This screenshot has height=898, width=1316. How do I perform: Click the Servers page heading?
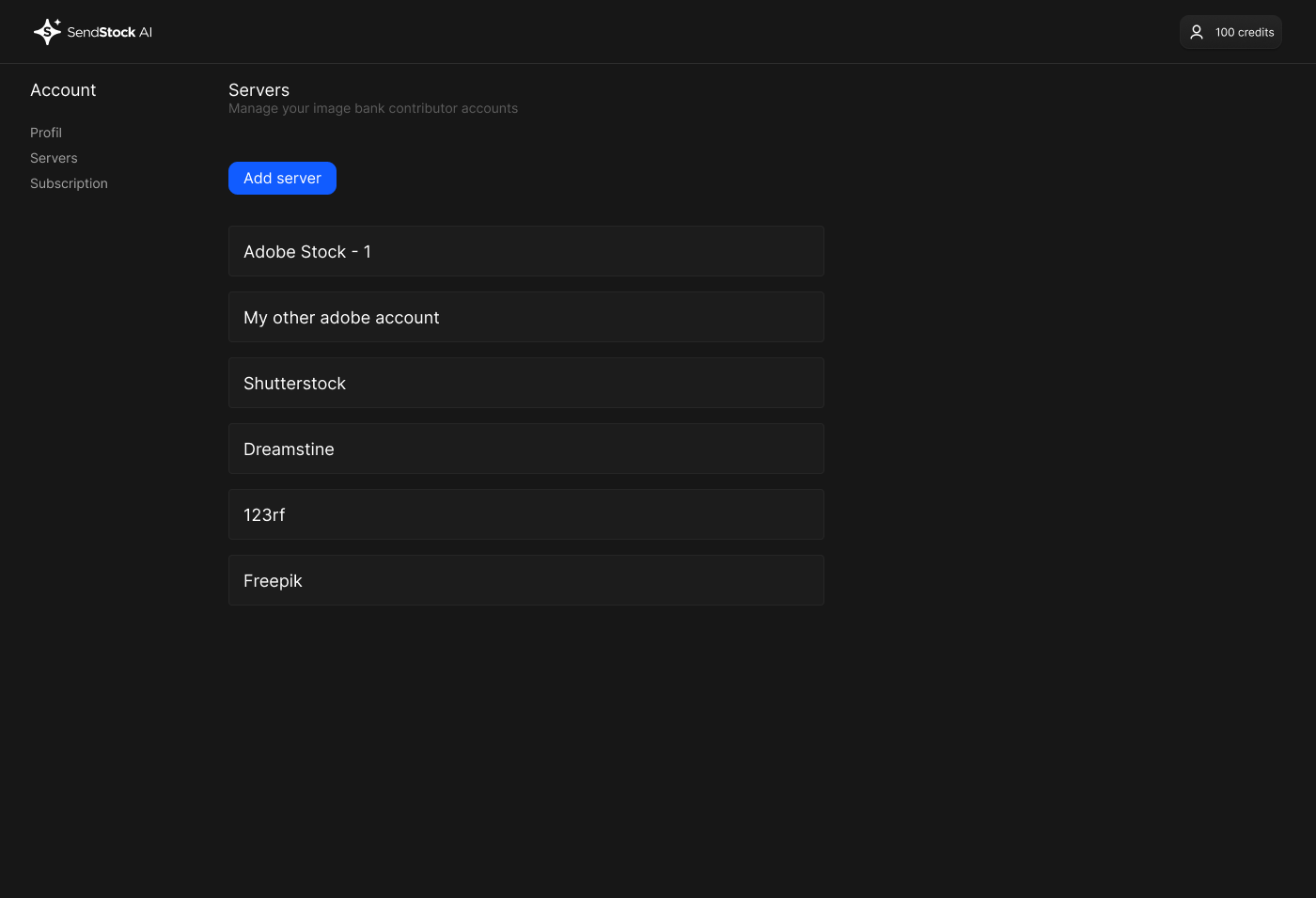(x=258, y=90)
